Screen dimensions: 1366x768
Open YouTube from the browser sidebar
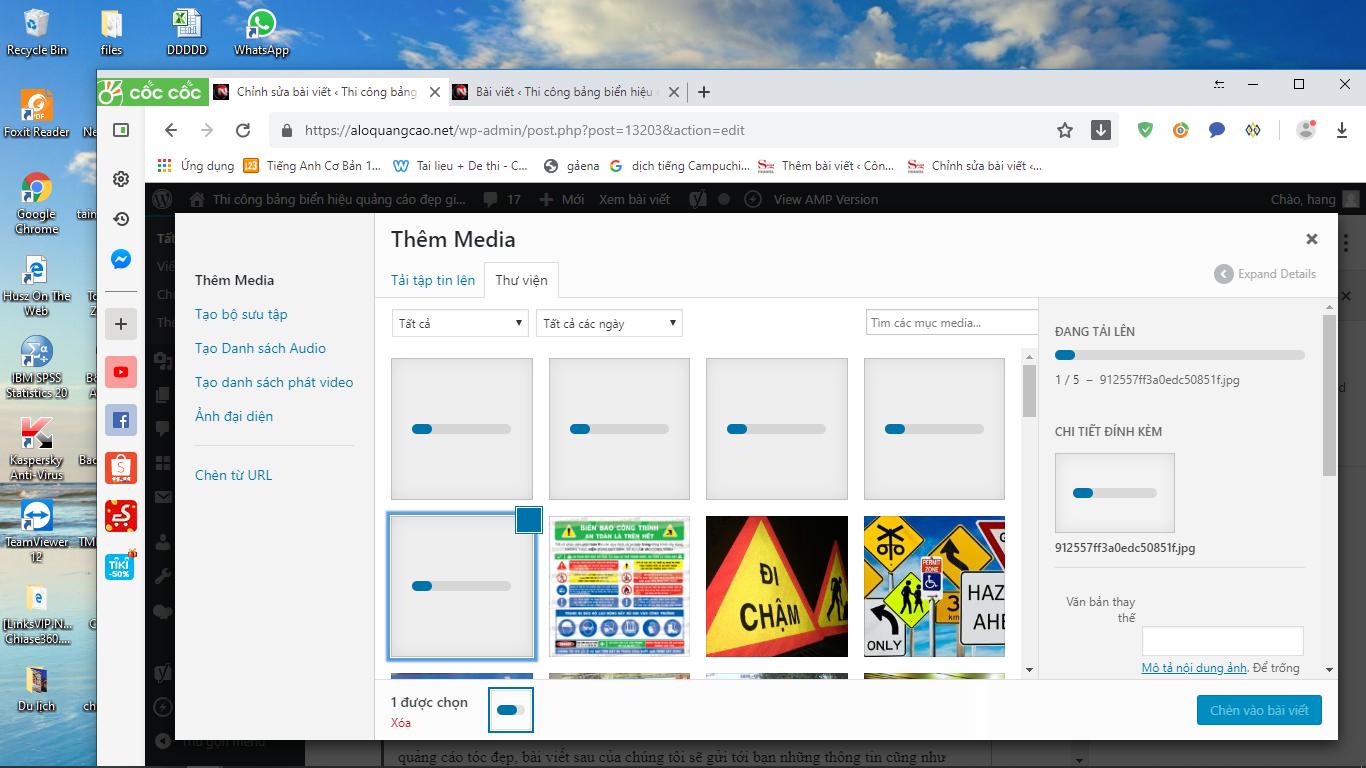[121, 372]
